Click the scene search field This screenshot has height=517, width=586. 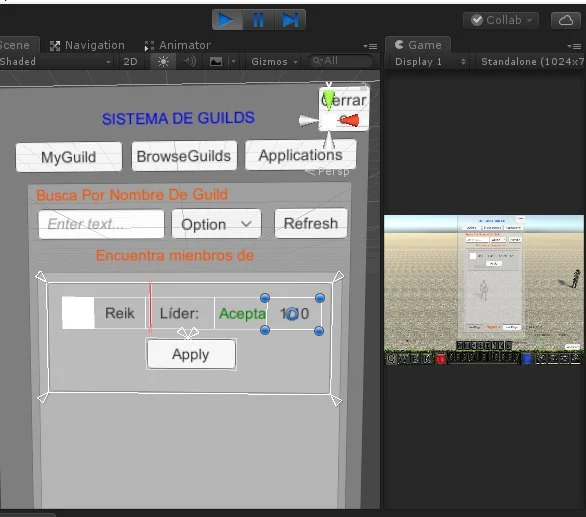click(x=341, y=61)
